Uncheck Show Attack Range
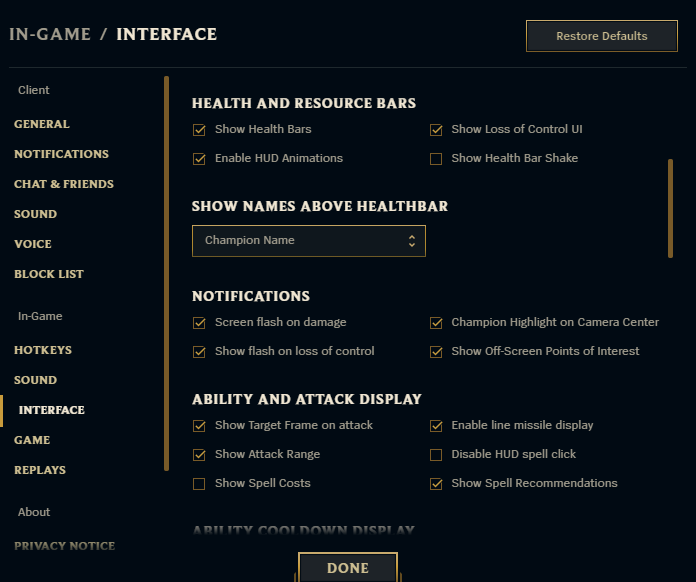Image resolution: width=696 pixels, height=582 pixels. pos(199,455)
